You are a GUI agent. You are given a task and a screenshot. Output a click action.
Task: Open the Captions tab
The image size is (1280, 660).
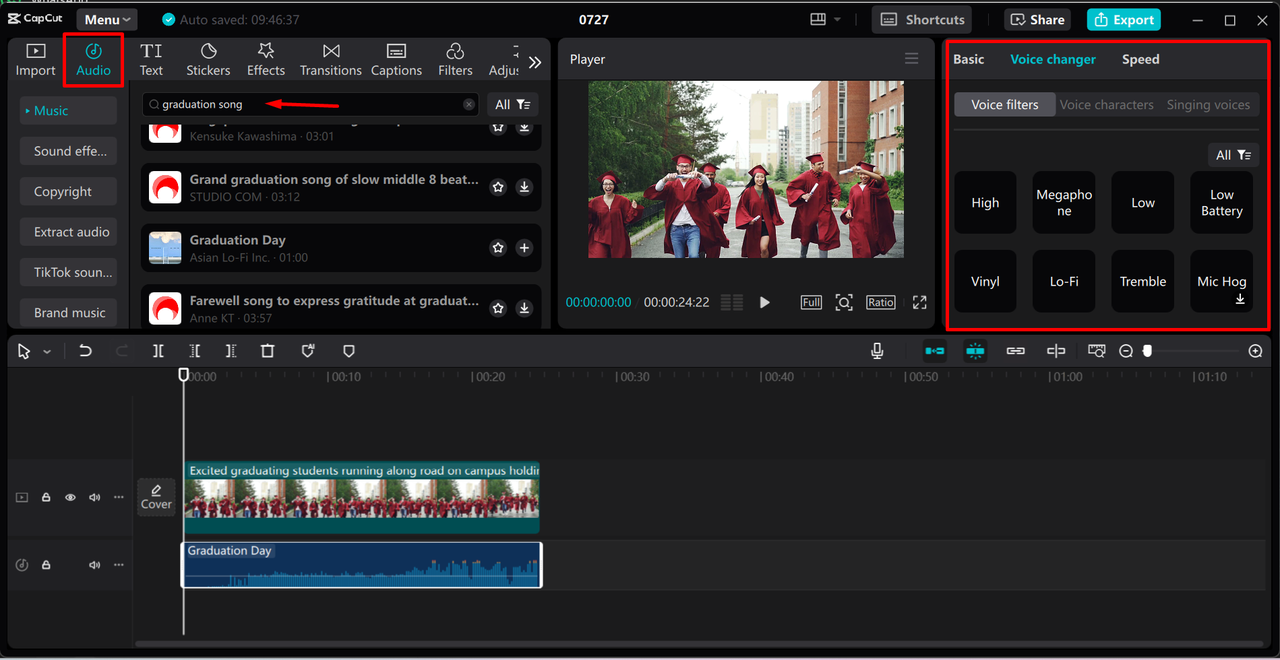click(396, 60)
